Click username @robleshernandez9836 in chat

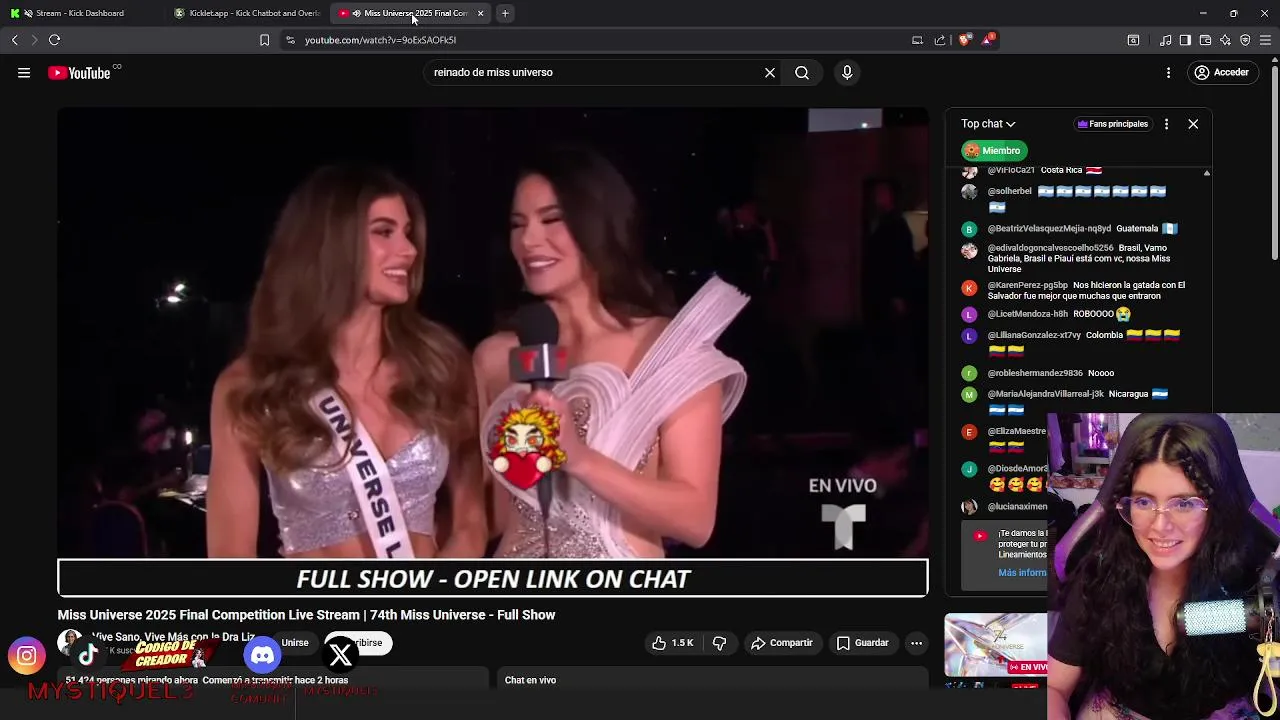pos(1035,373)
